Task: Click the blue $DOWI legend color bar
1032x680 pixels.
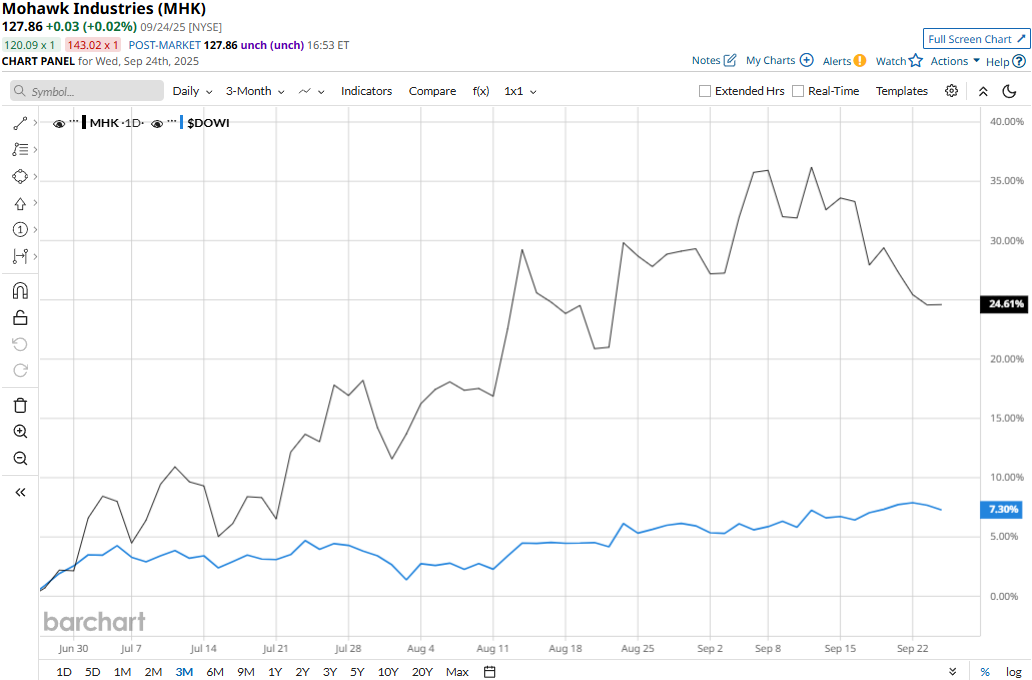Action: (182, 122)
